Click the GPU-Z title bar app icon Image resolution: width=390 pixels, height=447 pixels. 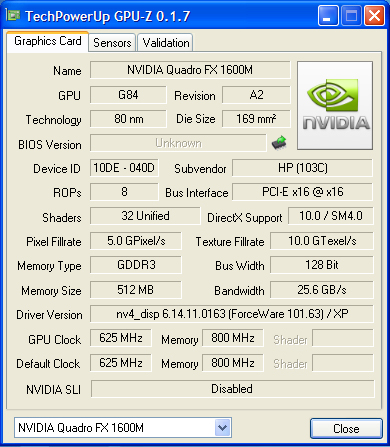coord(13,15)
